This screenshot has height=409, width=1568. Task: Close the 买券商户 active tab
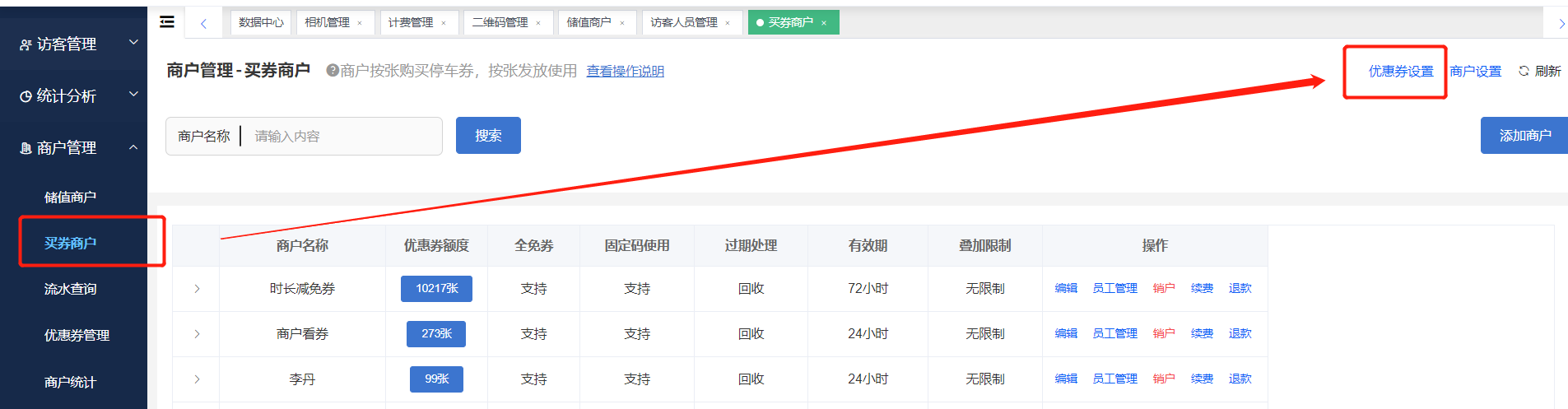[824, 23]
